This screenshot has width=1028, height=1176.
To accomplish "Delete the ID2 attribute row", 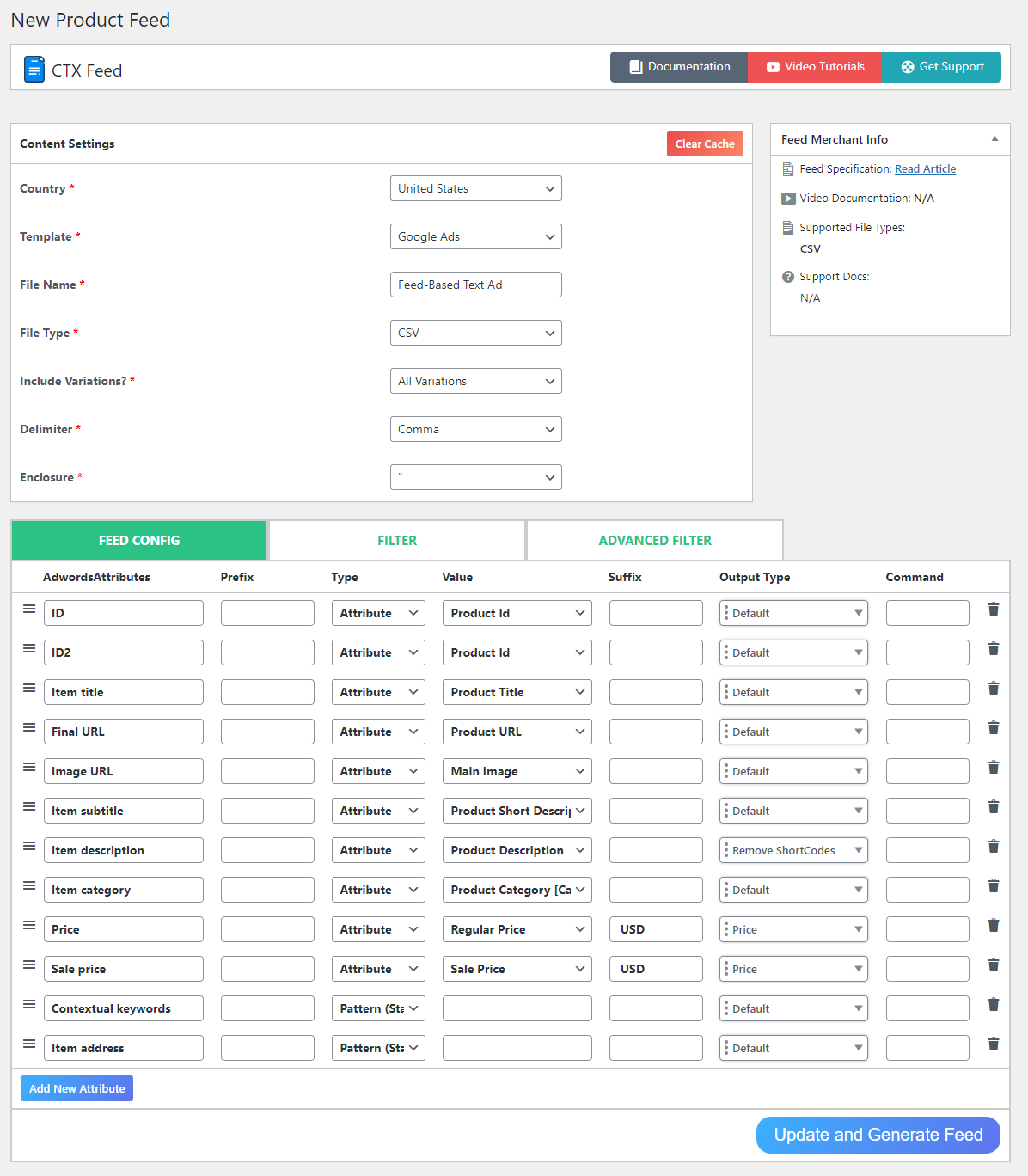I will point(994,648).
